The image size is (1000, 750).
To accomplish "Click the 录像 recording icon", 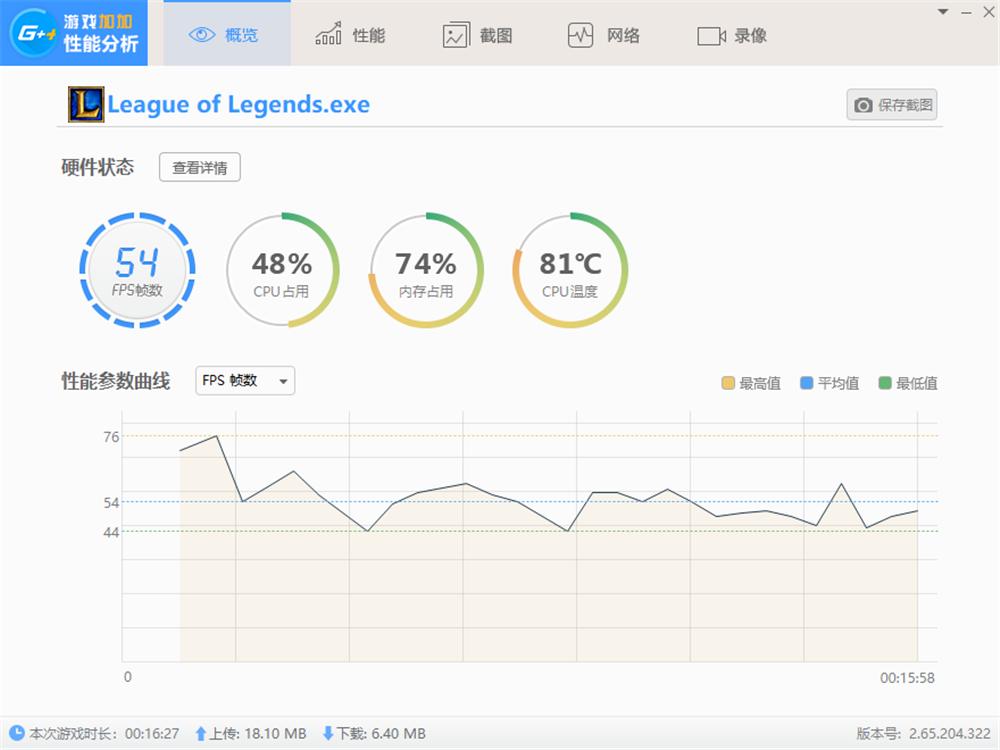I will coord(709,33).
